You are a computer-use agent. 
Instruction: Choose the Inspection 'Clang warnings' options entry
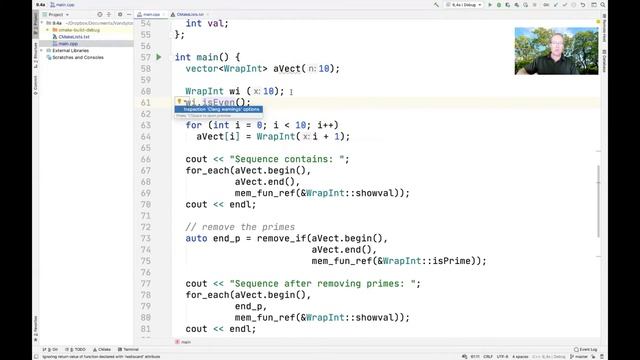click(x=219, y=109)
